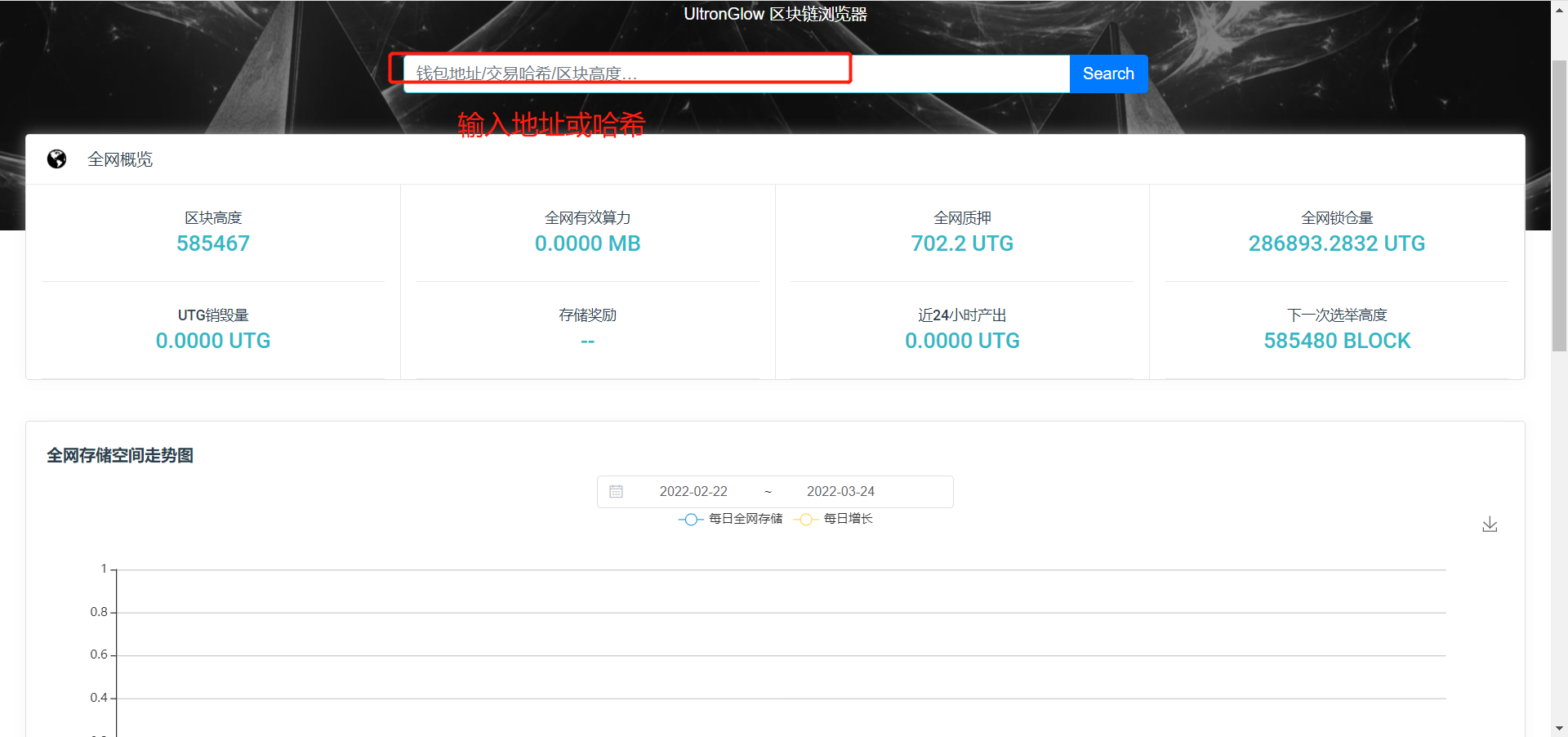Click the 585480 BLOCK next election value
The width and height of the screenshot is (1568, 737).
tap(1337, 341)
